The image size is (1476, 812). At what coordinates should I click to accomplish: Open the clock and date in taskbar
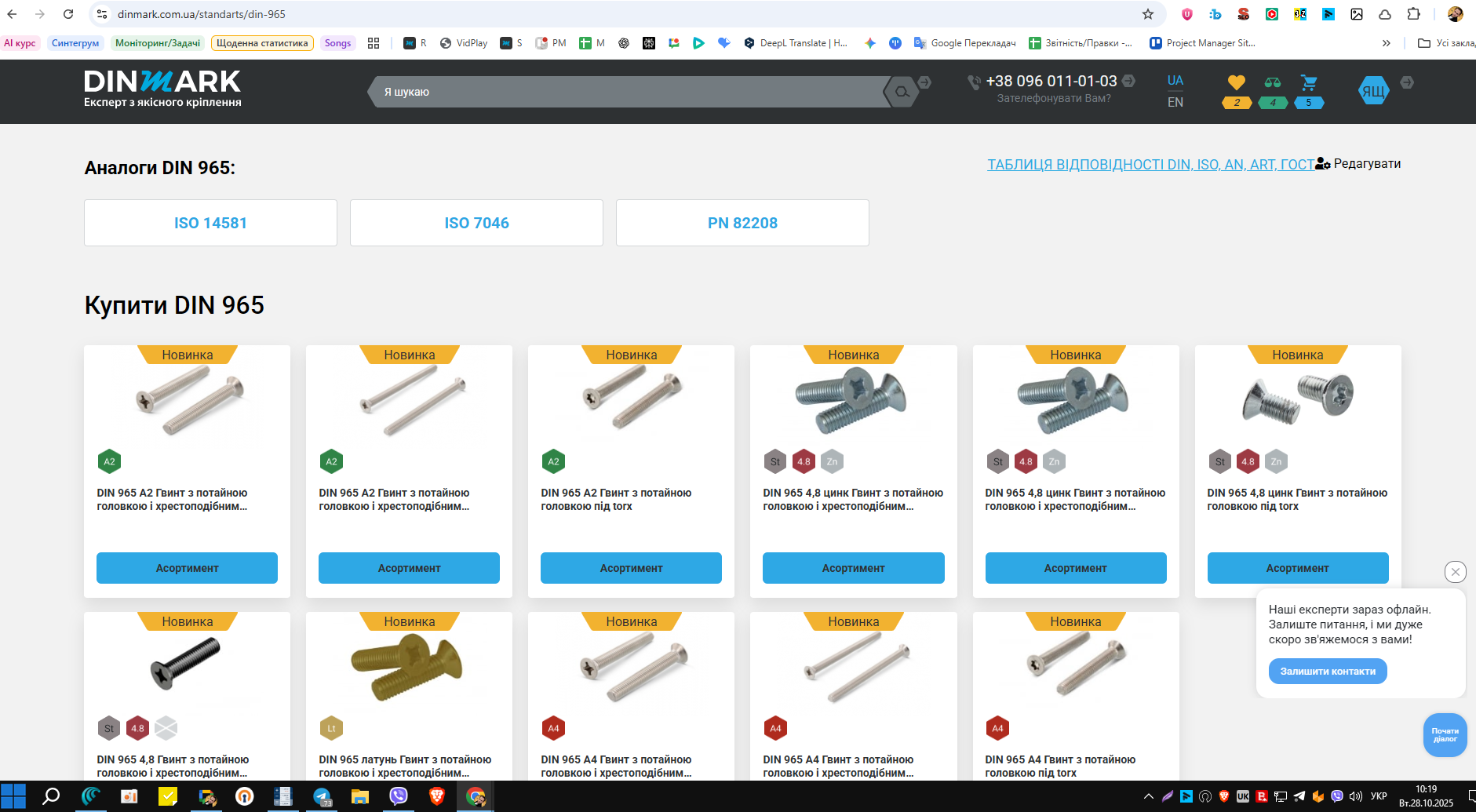(1426, 796)
